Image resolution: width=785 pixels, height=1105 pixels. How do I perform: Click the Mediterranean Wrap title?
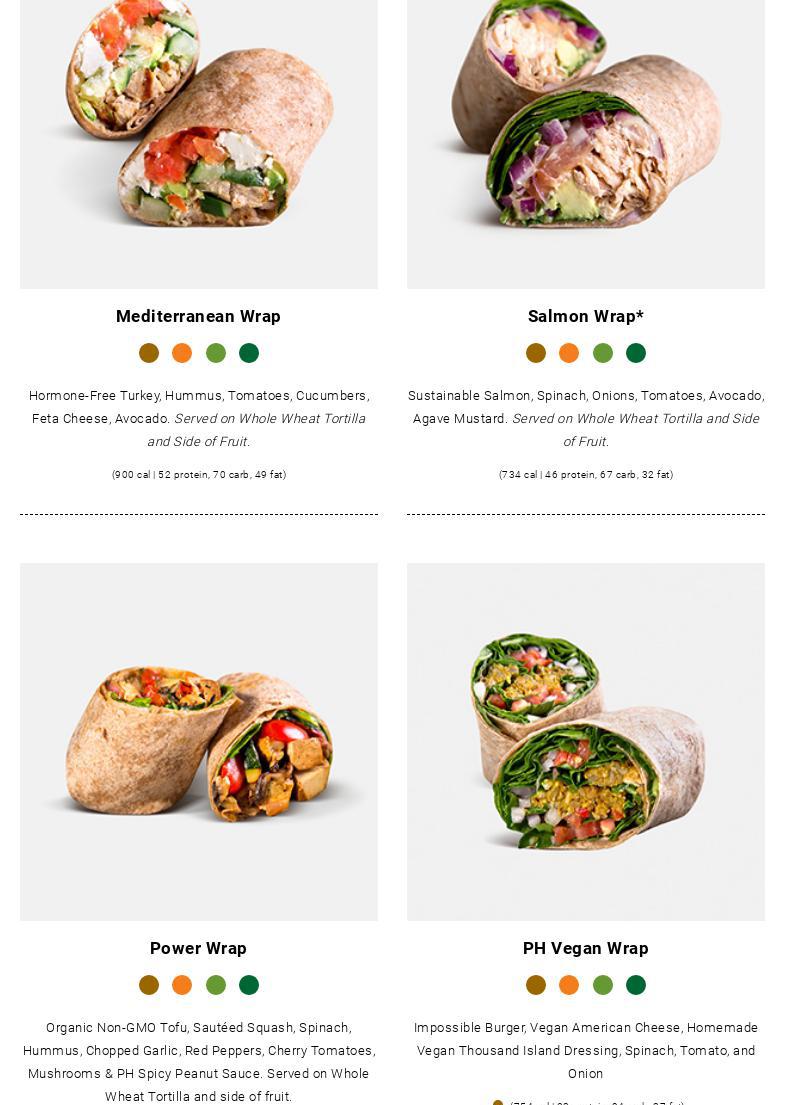198,316
